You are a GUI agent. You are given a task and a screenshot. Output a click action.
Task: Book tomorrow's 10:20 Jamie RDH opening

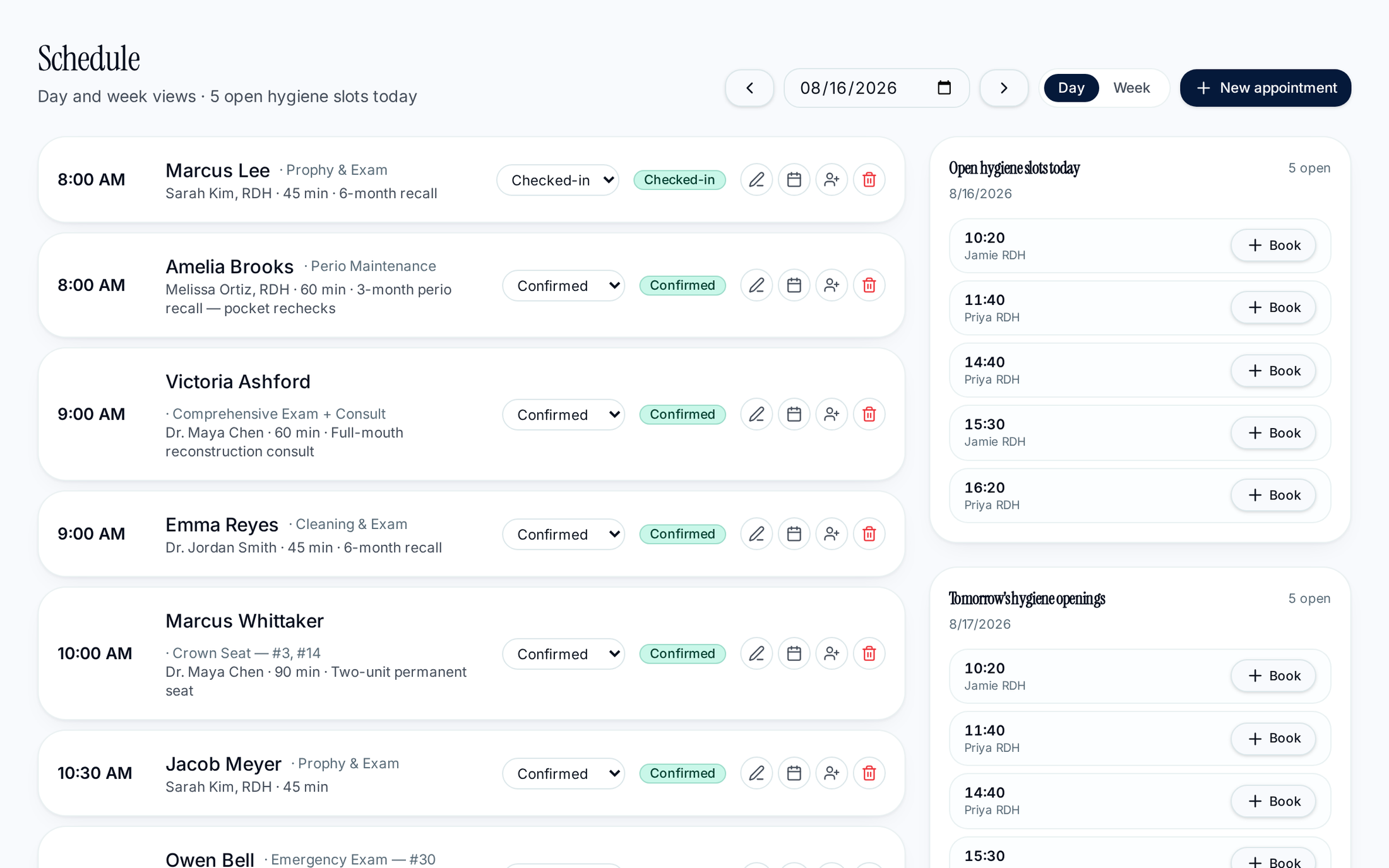1273,675
